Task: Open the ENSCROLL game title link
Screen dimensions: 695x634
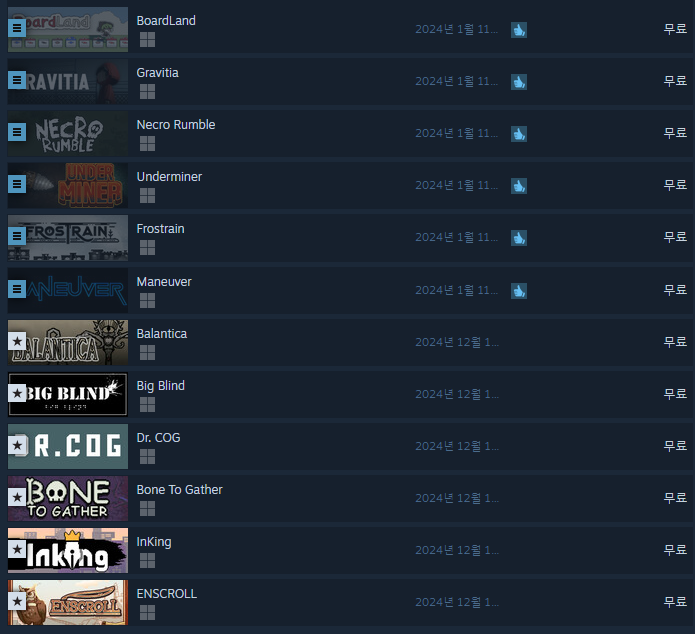Action: click(167, 594)
